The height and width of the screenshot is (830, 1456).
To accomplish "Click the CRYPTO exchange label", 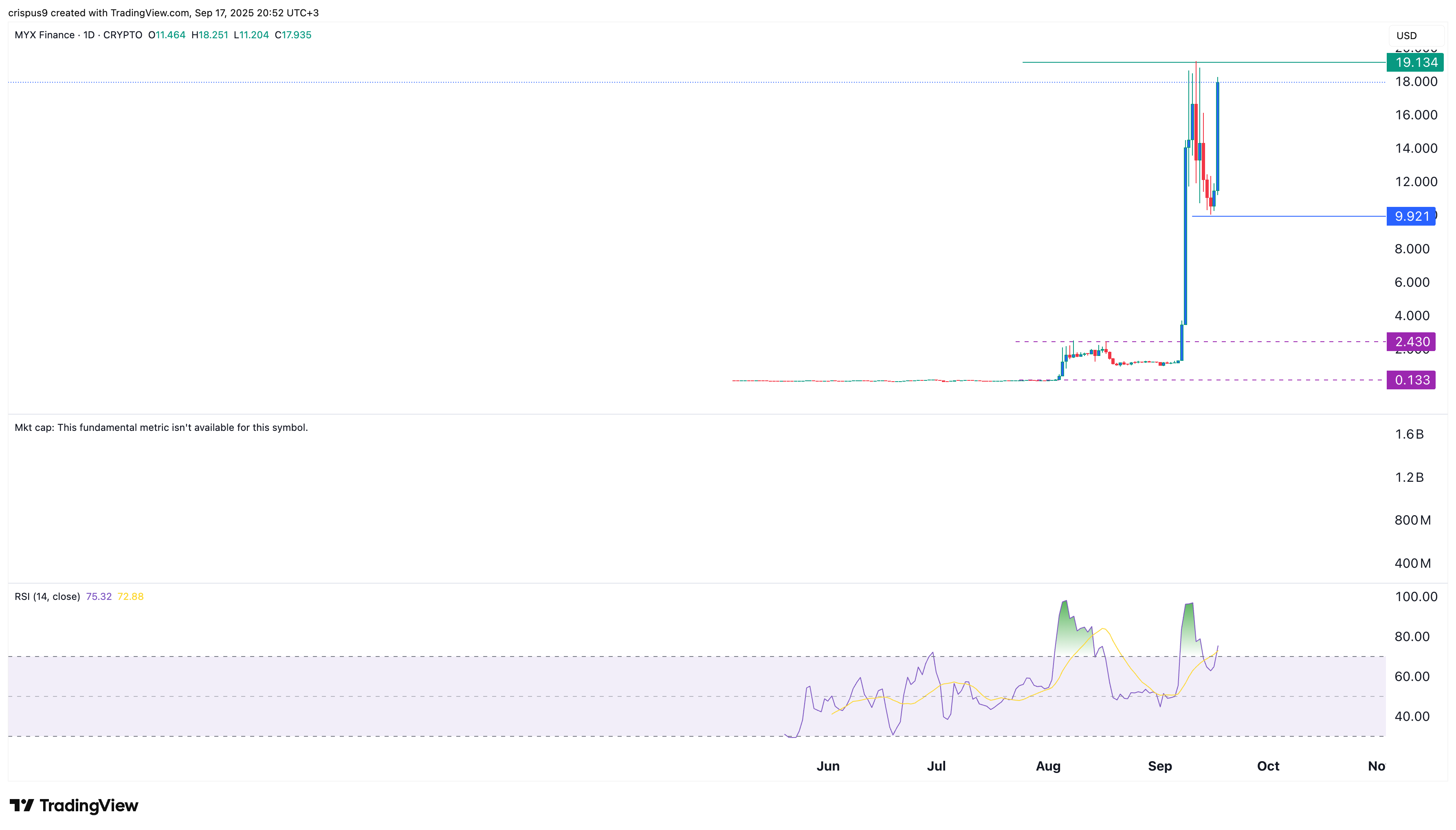I will [x=123, y=35].
